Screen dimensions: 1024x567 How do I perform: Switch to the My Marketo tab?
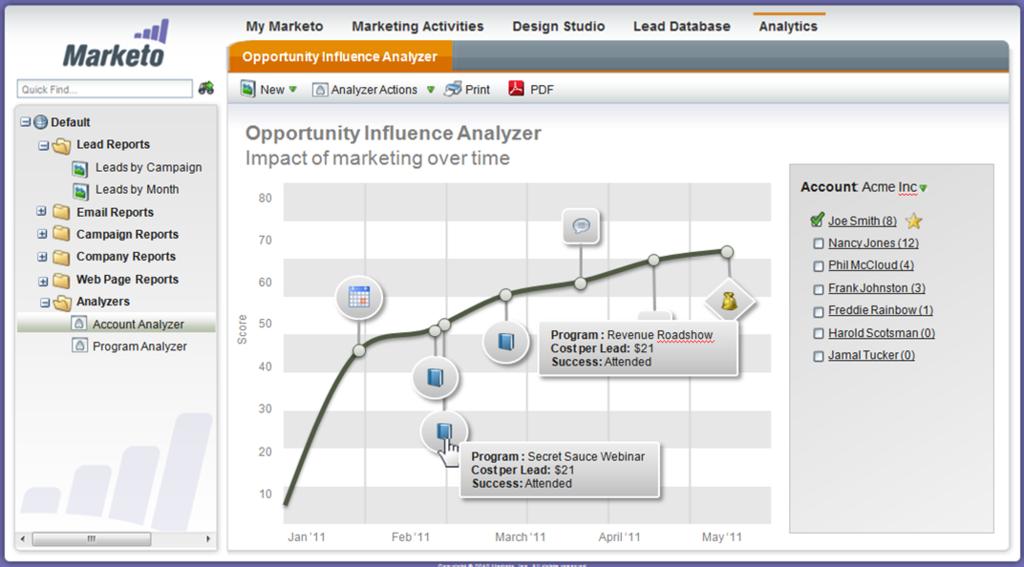[284, 27]
